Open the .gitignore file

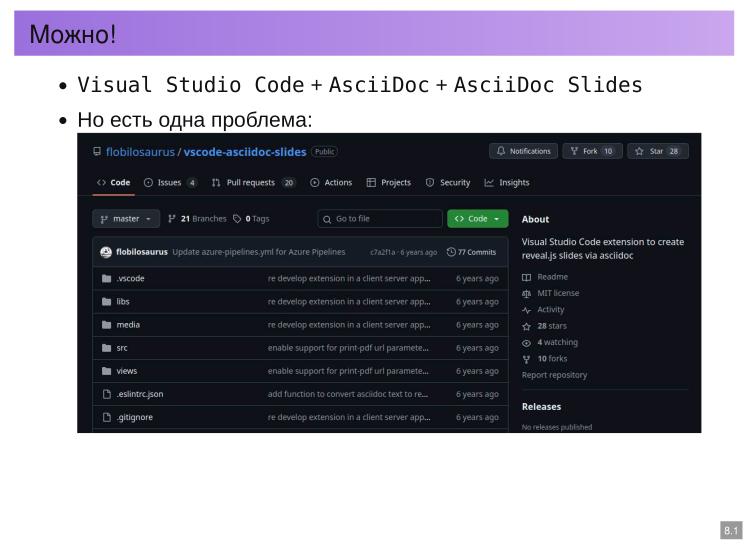pyautogui.click(x=135, y=417)
